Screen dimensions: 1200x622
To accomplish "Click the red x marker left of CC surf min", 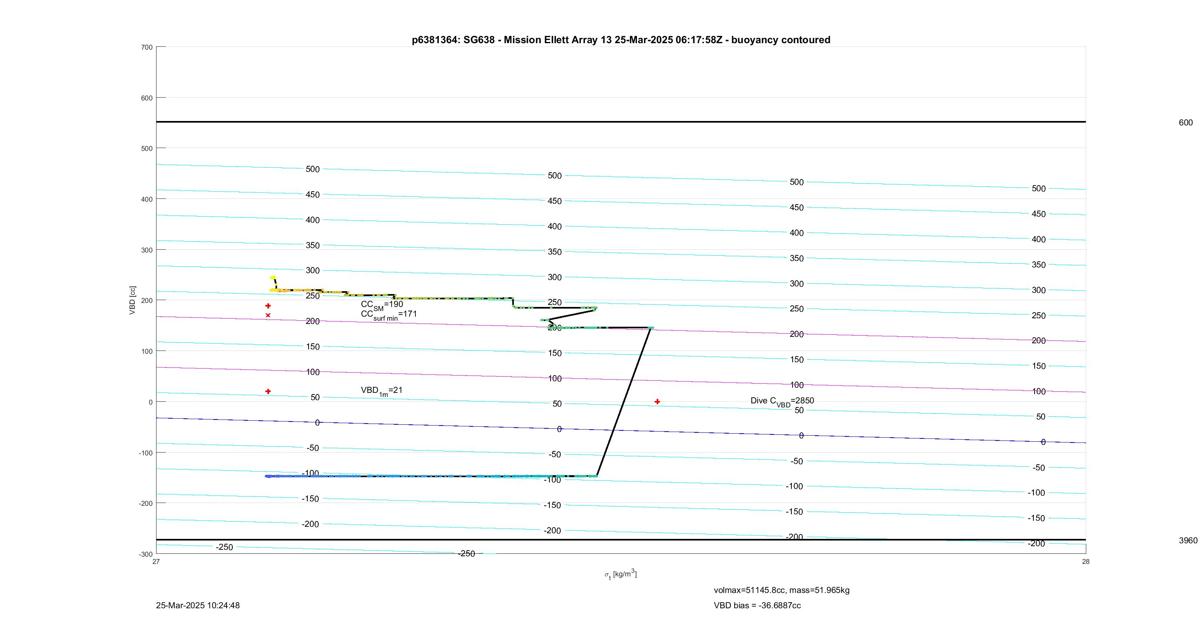I will click(268, 315).
